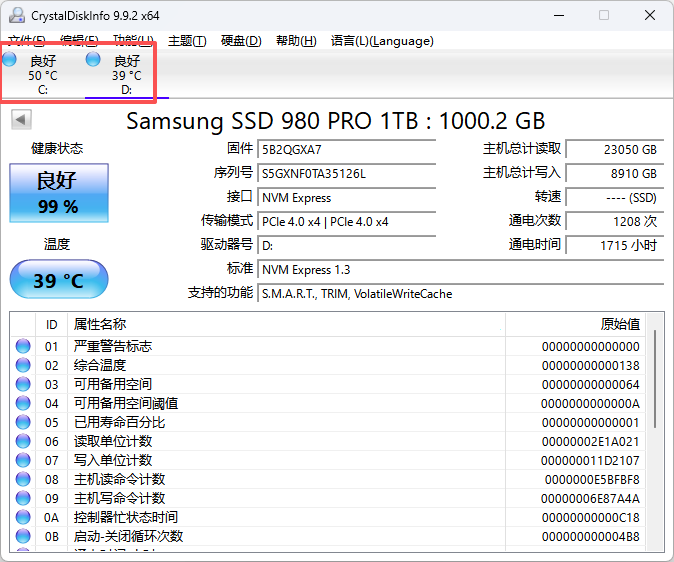The width and height of the screenshot is (674, 562).
Task: Select the 控制器忙状态时间 attribute name
Action: pyautogui.click(x=126, y=517)
